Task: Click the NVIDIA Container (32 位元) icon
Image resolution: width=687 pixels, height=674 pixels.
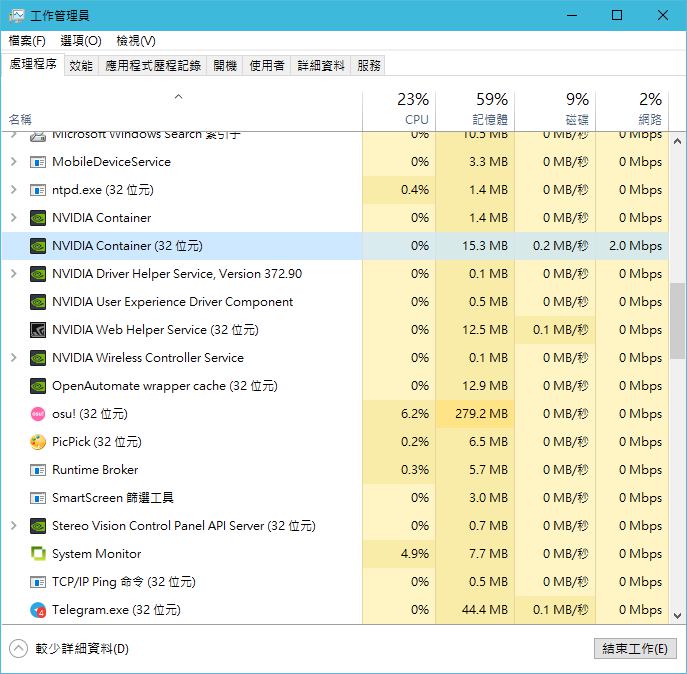Action: [38, 246]
